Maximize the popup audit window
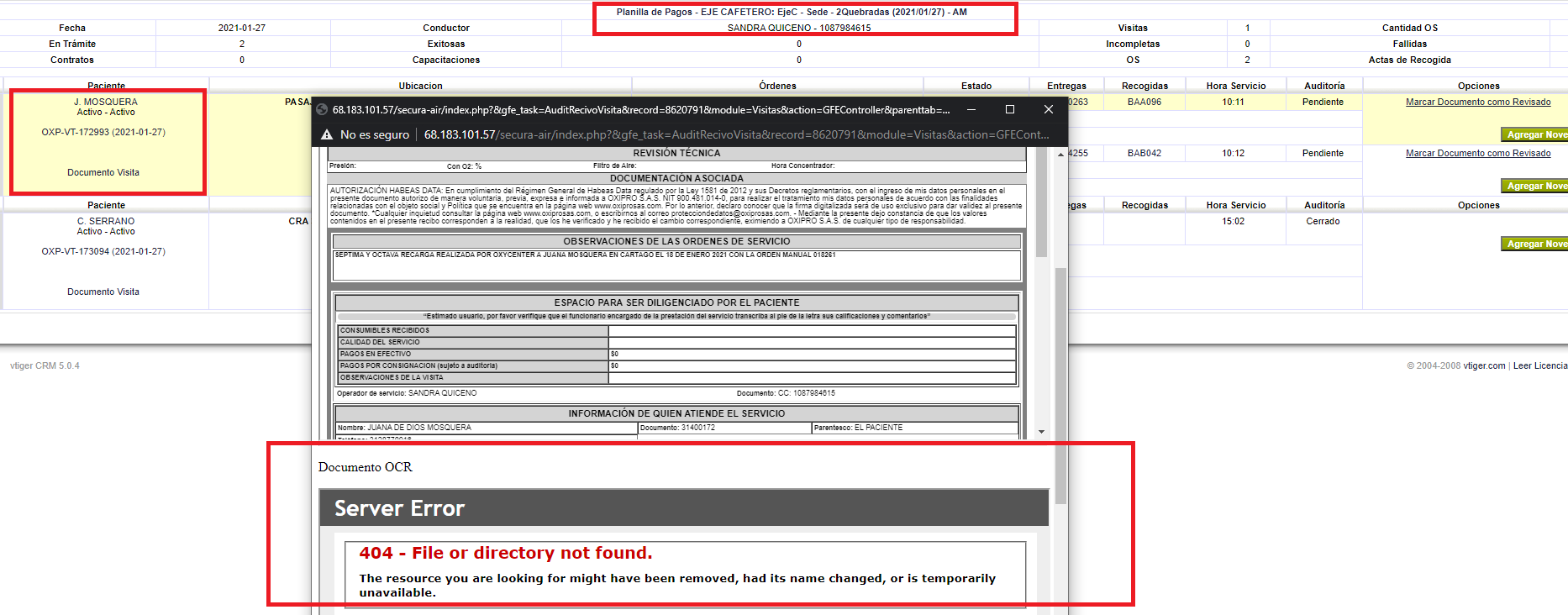The height and width of the screenshot is (615, 1568). click(1010, 109)
